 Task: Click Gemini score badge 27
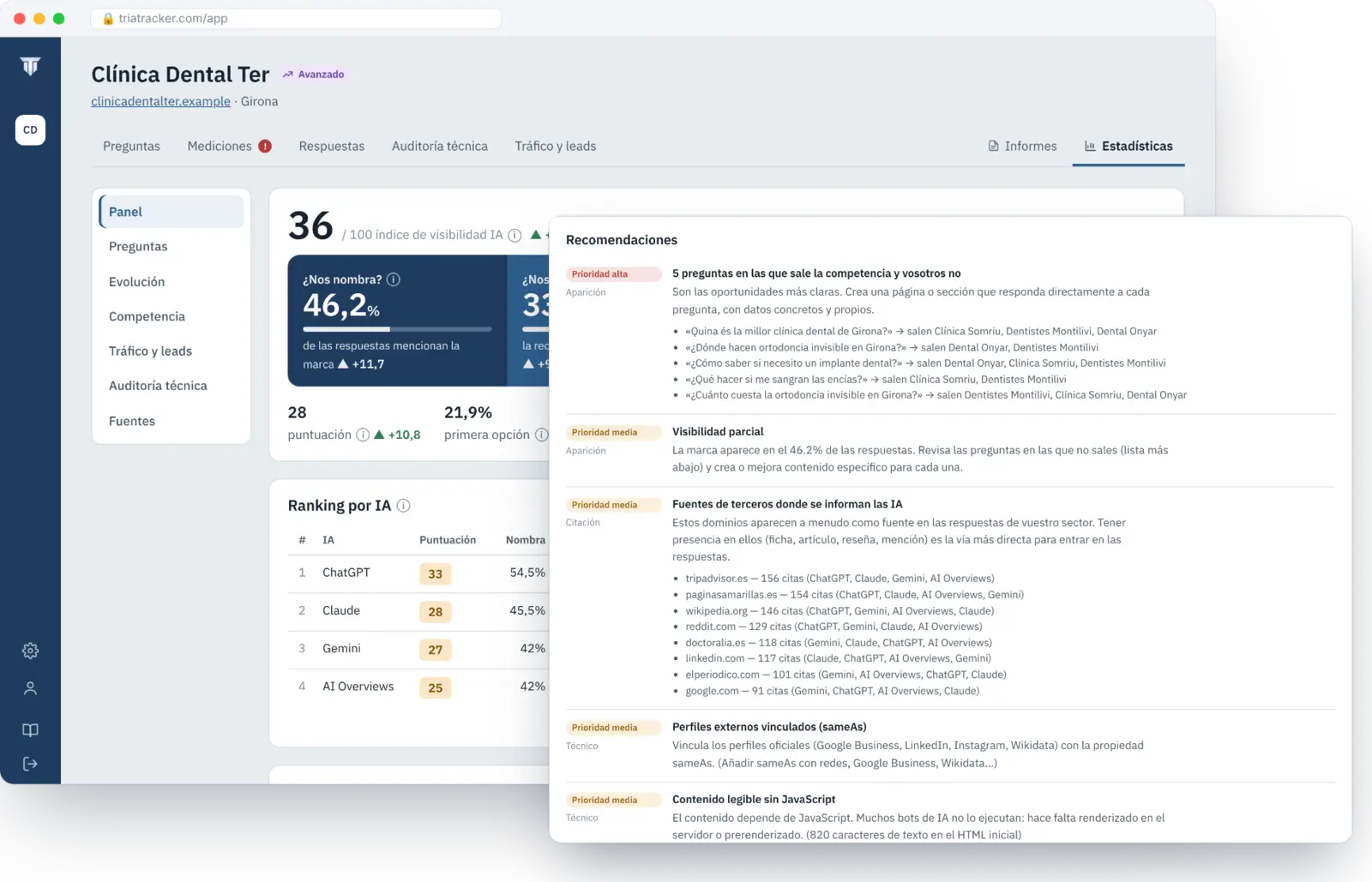coord(436,650)
